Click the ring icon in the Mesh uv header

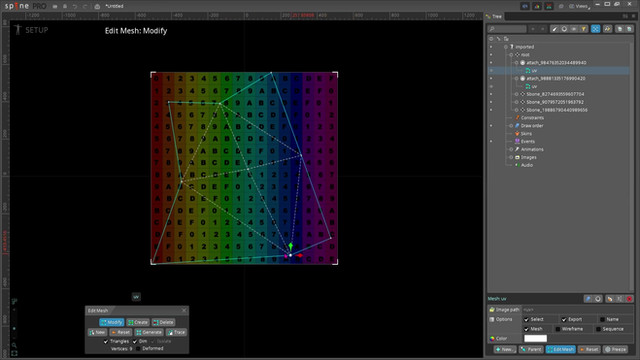[x=598, y=299]
